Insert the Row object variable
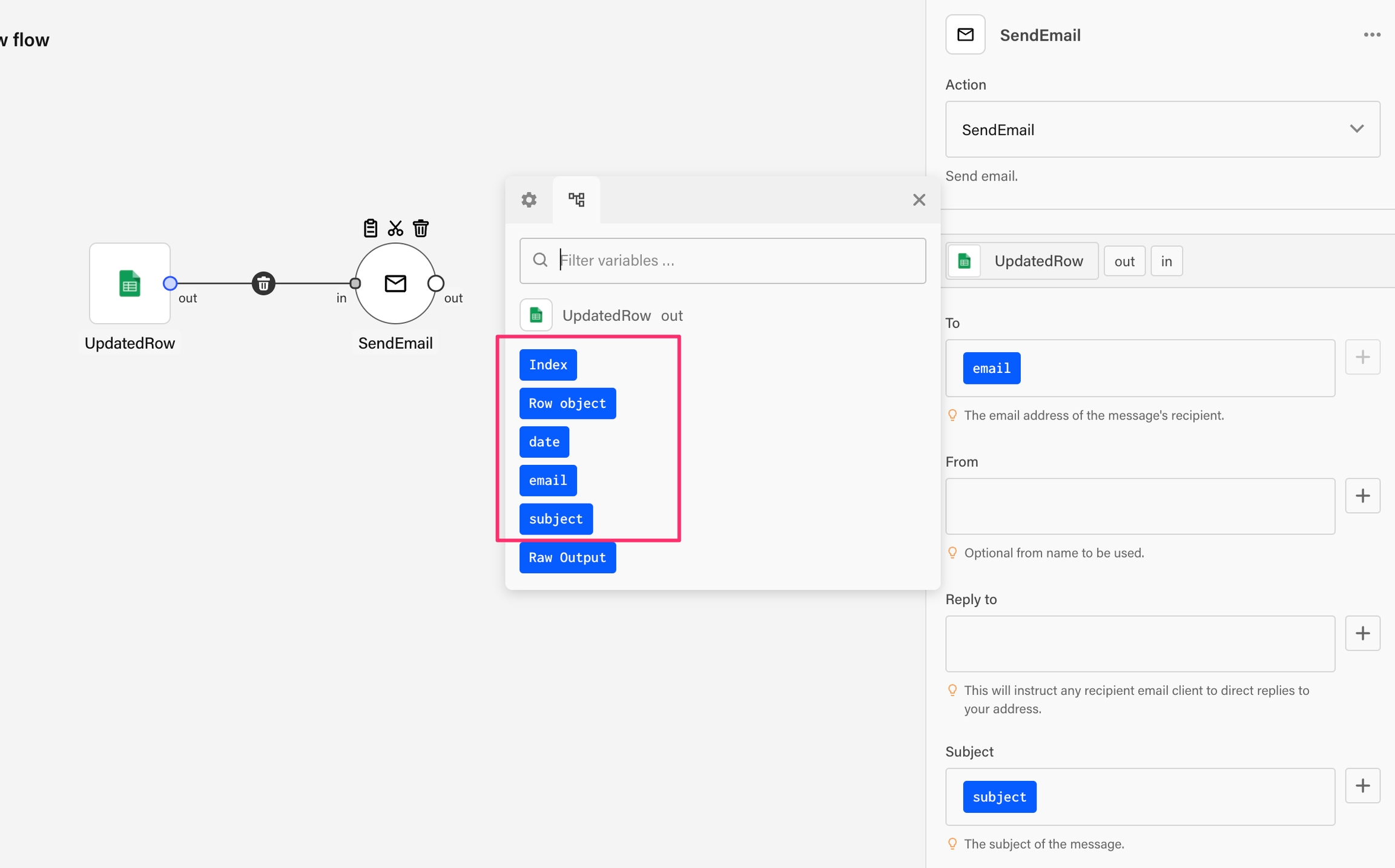 coord(567,404)
